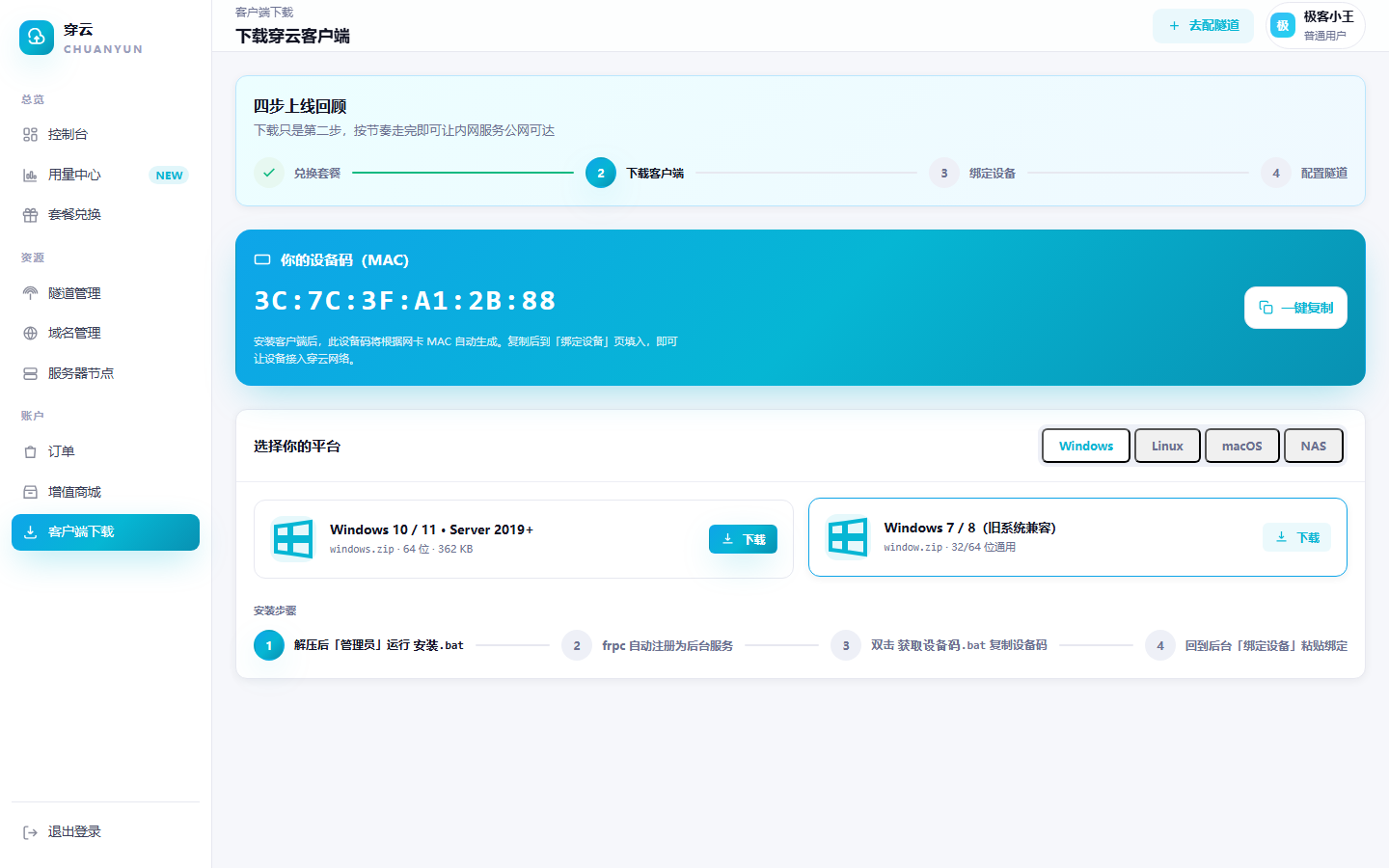The height and width of the screenshot is (868, 1389).
Task: Click the 去配隧道 button
Action: pos(1203,25)
